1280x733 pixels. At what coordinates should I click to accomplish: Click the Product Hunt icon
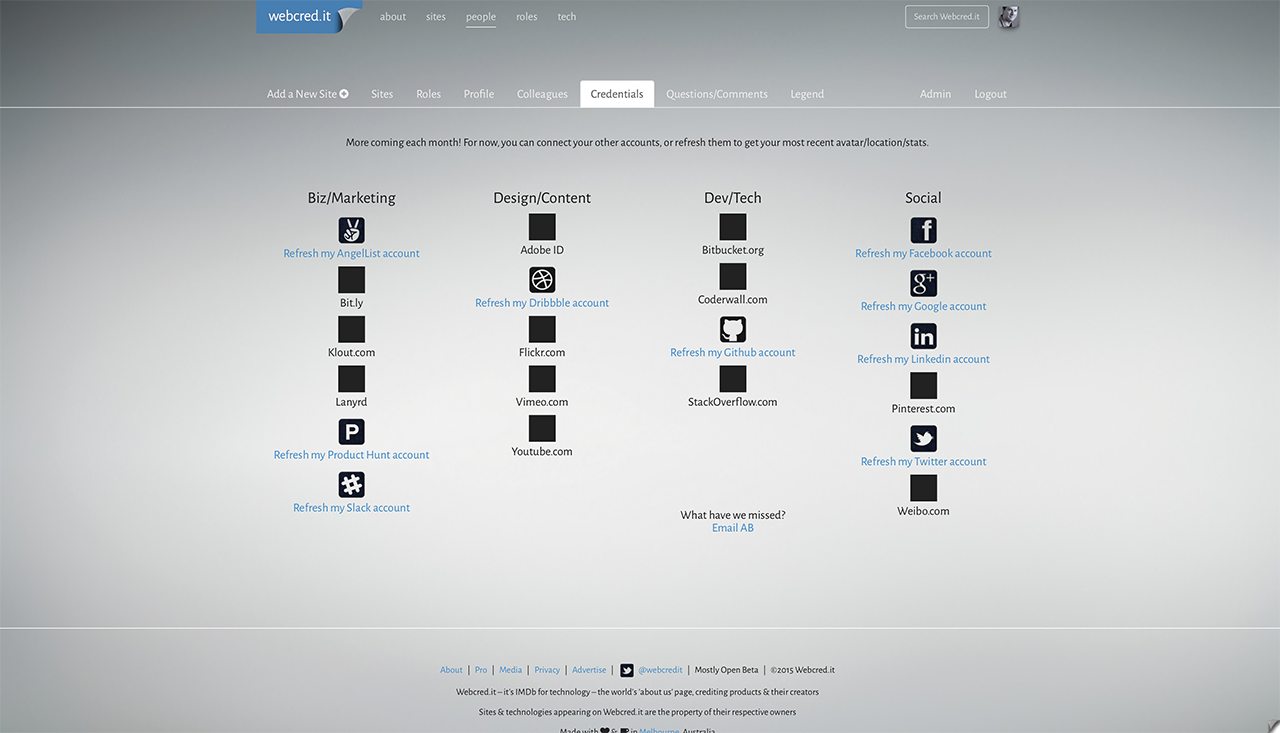[351, 430]
